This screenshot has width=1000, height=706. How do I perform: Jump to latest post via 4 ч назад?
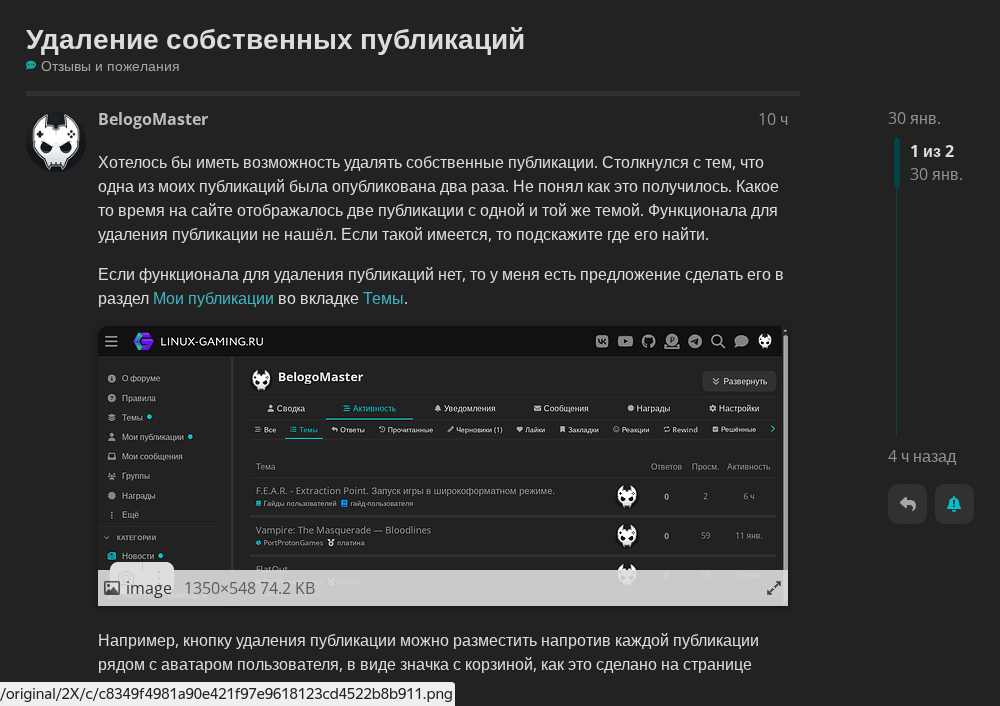(921, 457)
